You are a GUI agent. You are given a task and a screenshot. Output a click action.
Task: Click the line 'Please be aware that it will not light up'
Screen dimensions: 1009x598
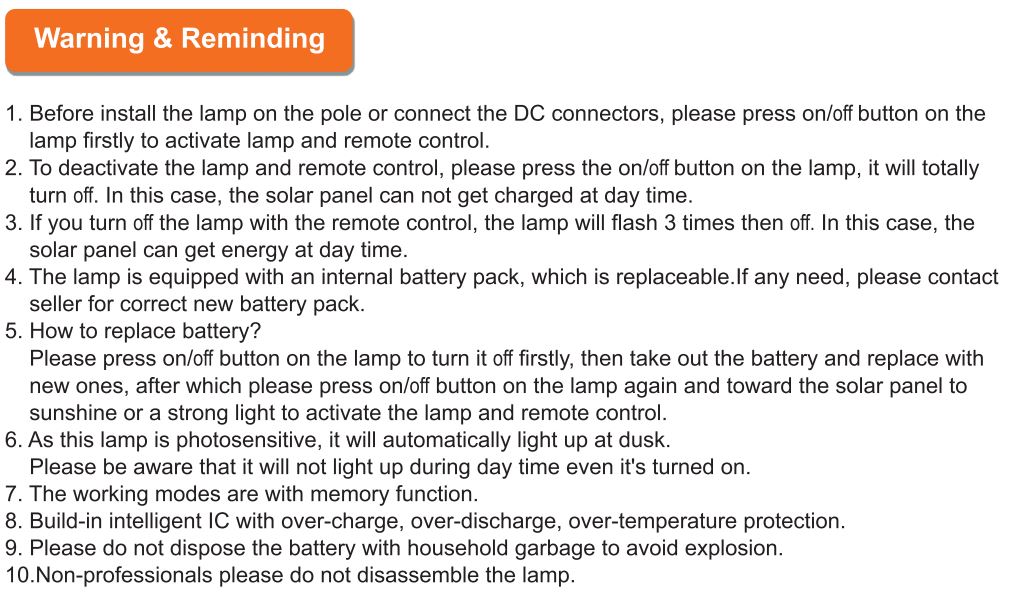(x=390, y=467)
